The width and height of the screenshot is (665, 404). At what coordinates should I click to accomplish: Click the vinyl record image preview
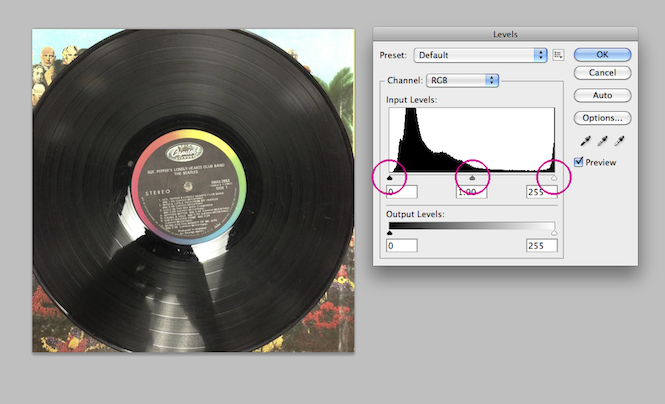click(x=193, y=190)
